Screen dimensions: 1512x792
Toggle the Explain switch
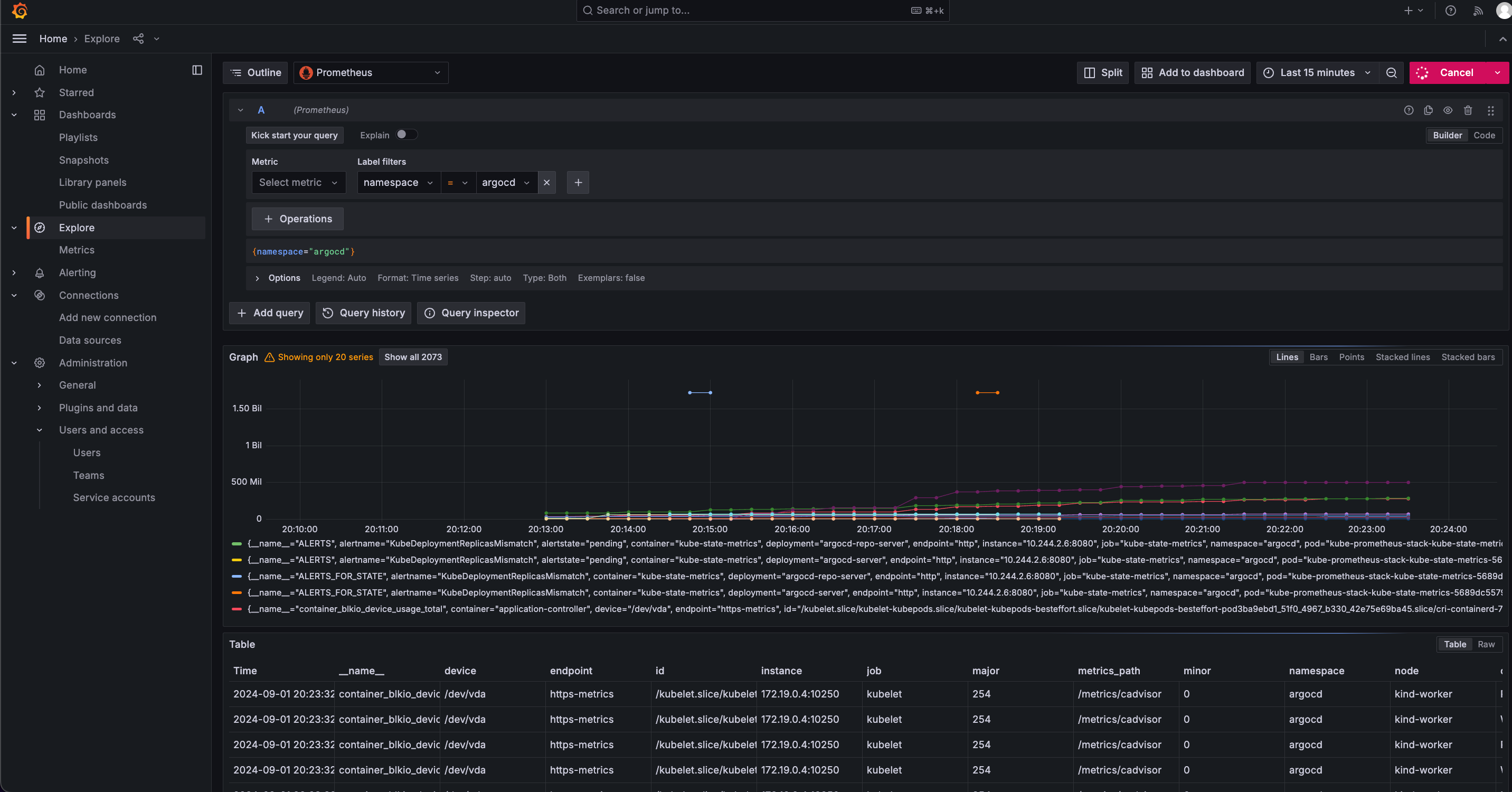[406, 135]
